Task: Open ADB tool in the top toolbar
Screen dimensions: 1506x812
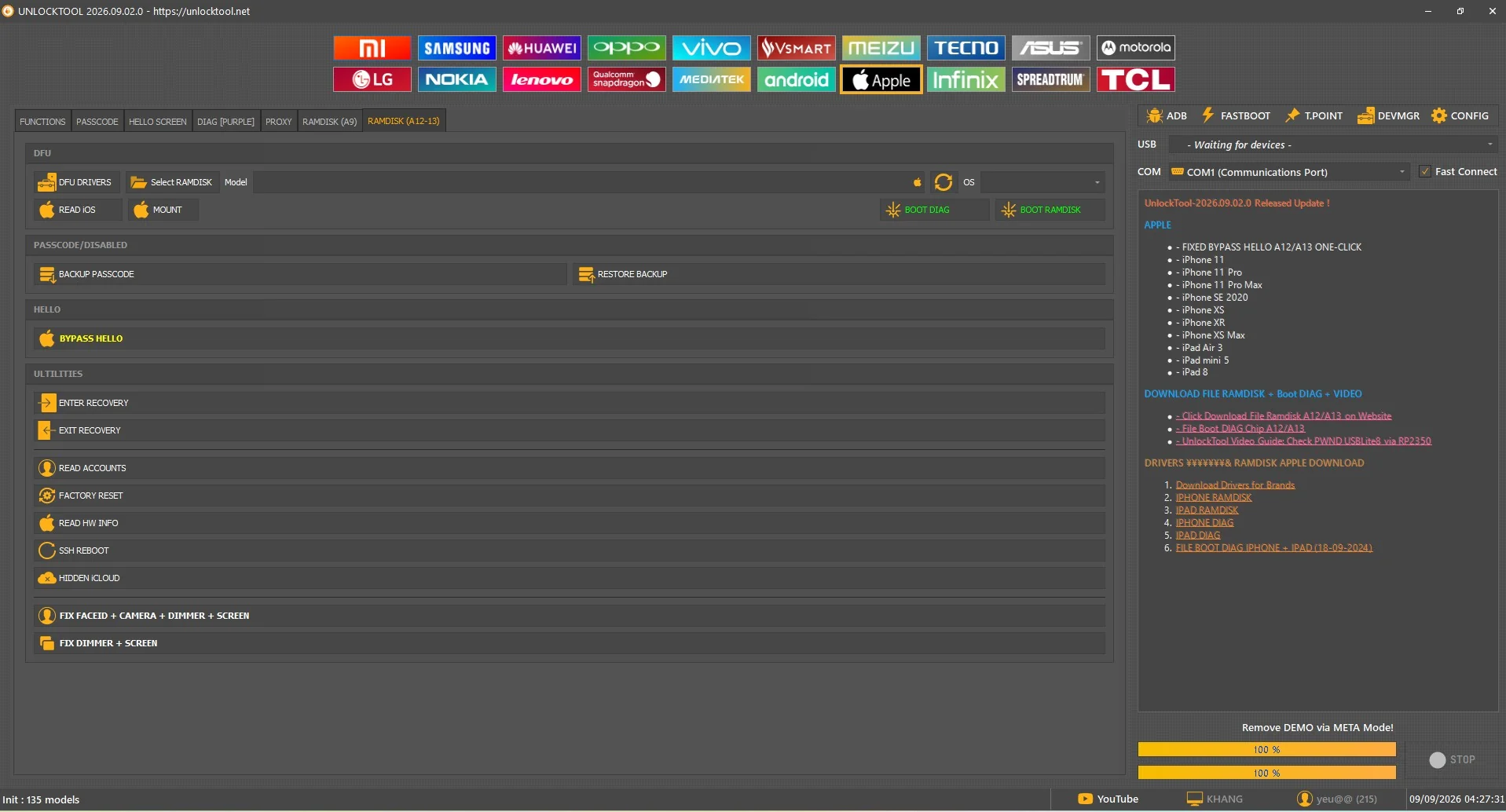Action: coord(1167,115)
